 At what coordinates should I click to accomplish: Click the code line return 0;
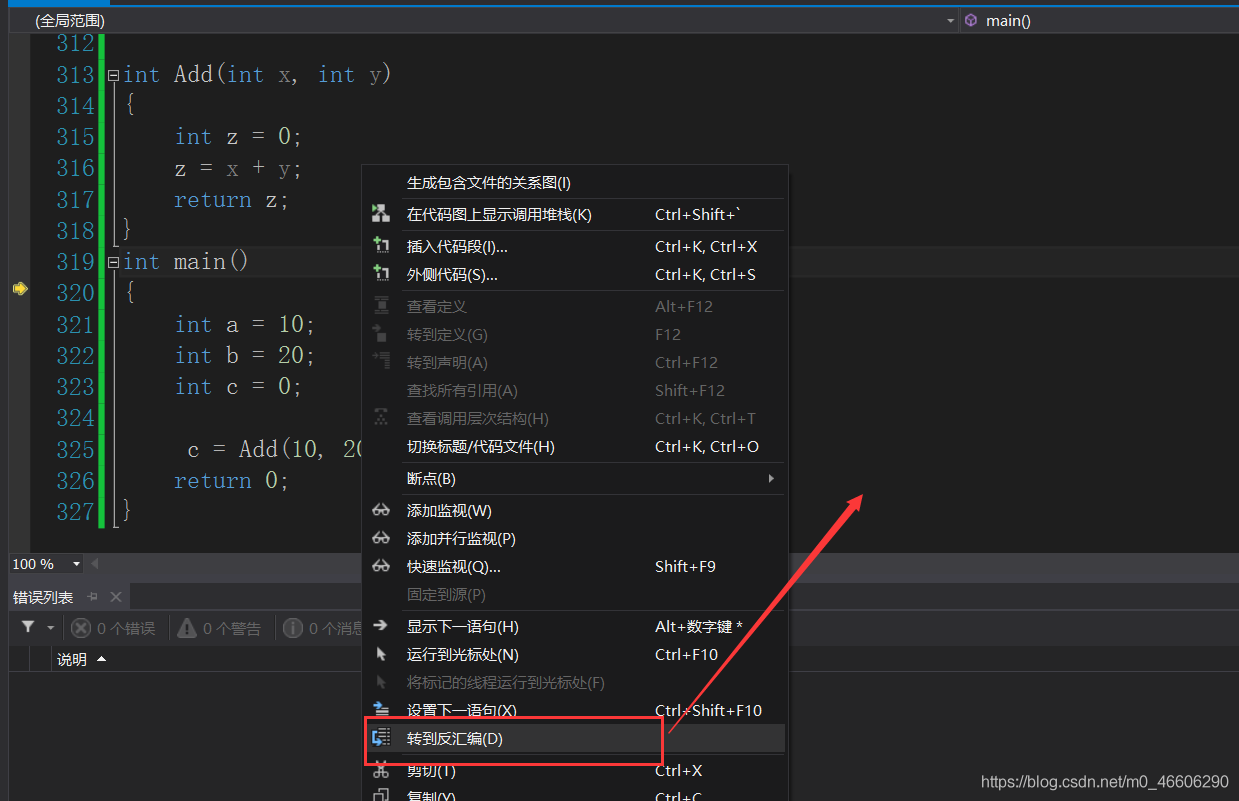point(231,481)
